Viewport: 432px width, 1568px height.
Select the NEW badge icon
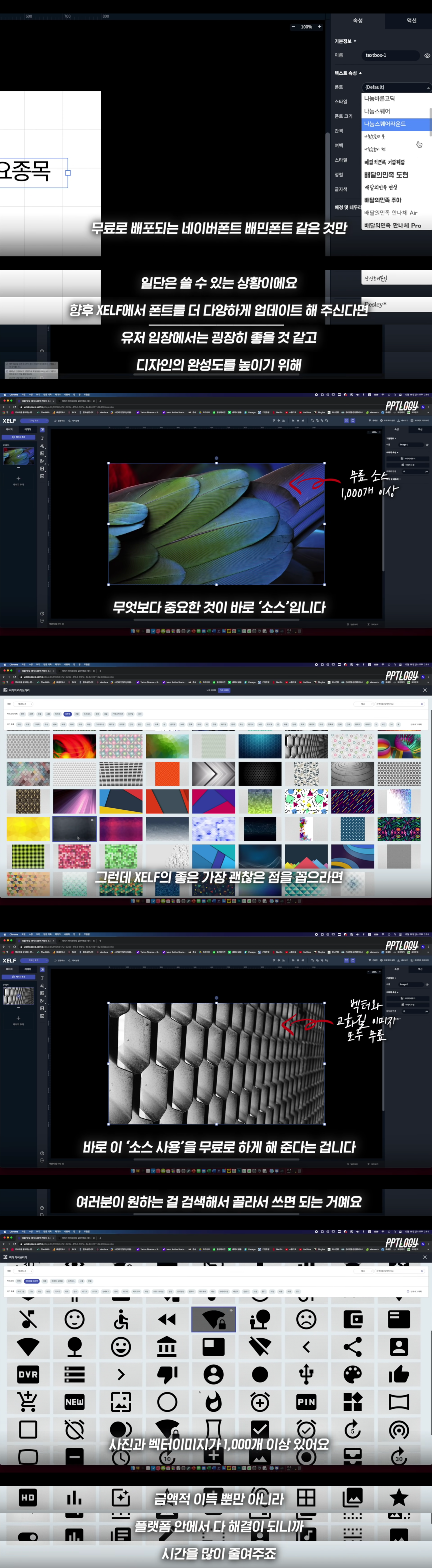[74, 1402]
